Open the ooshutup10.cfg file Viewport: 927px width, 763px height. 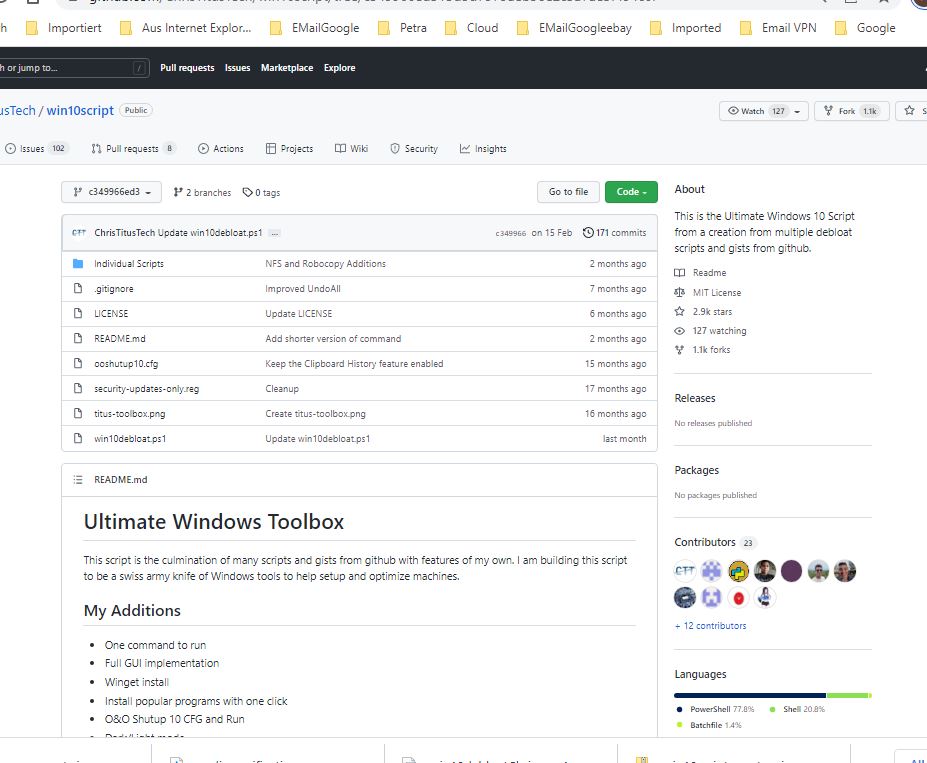click(126, 364)
